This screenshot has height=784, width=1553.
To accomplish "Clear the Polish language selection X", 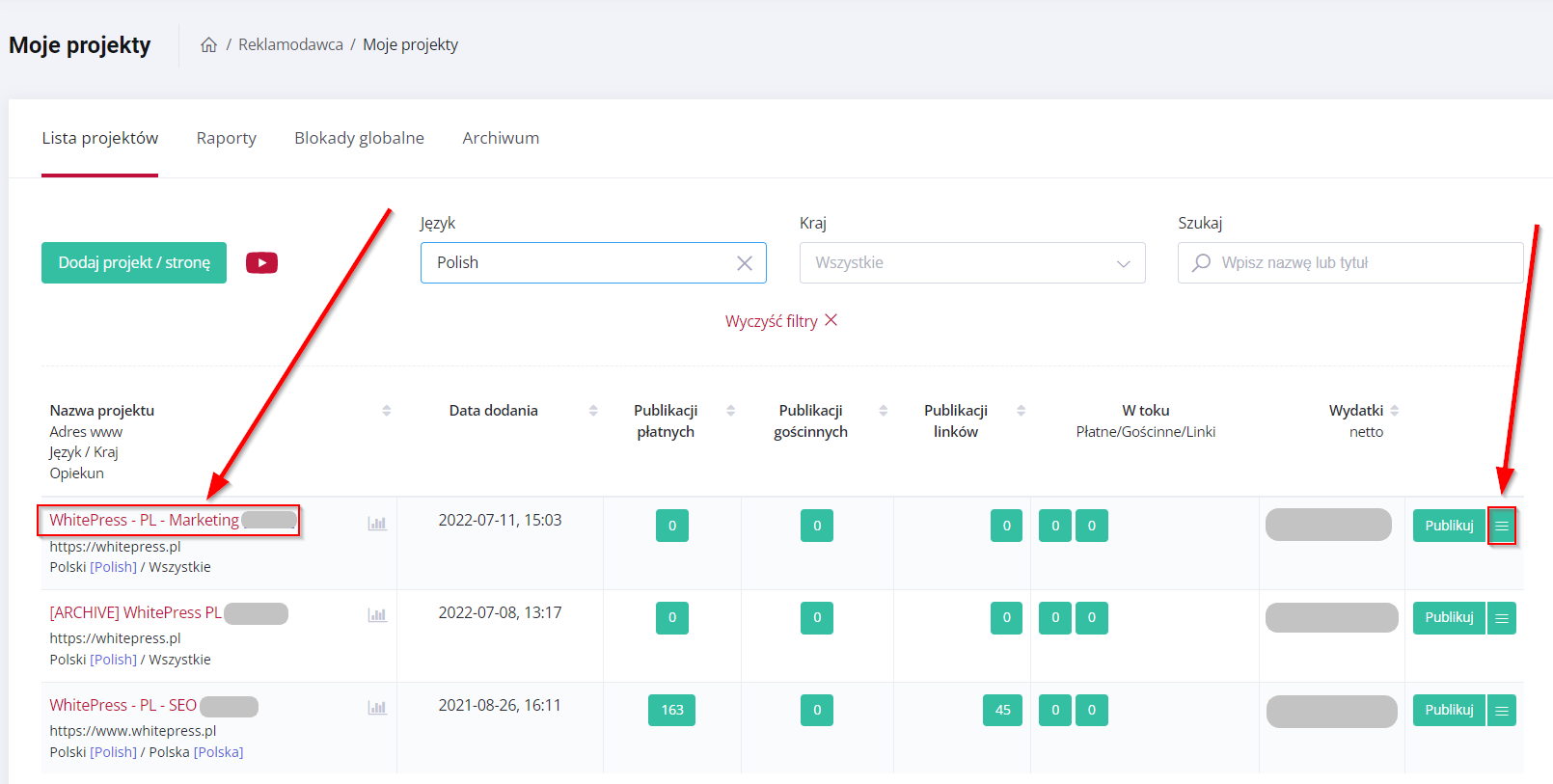I will point(745,263).
